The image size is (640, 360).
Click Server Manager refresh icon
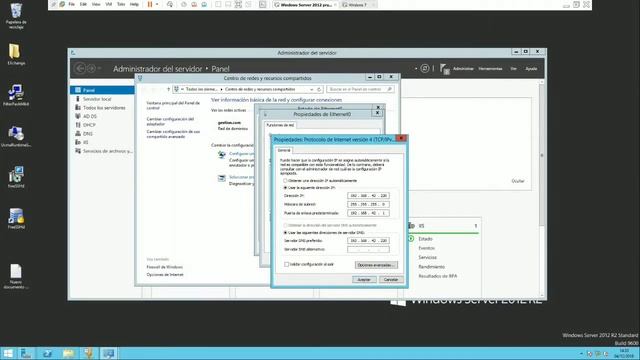coord(424,68)
